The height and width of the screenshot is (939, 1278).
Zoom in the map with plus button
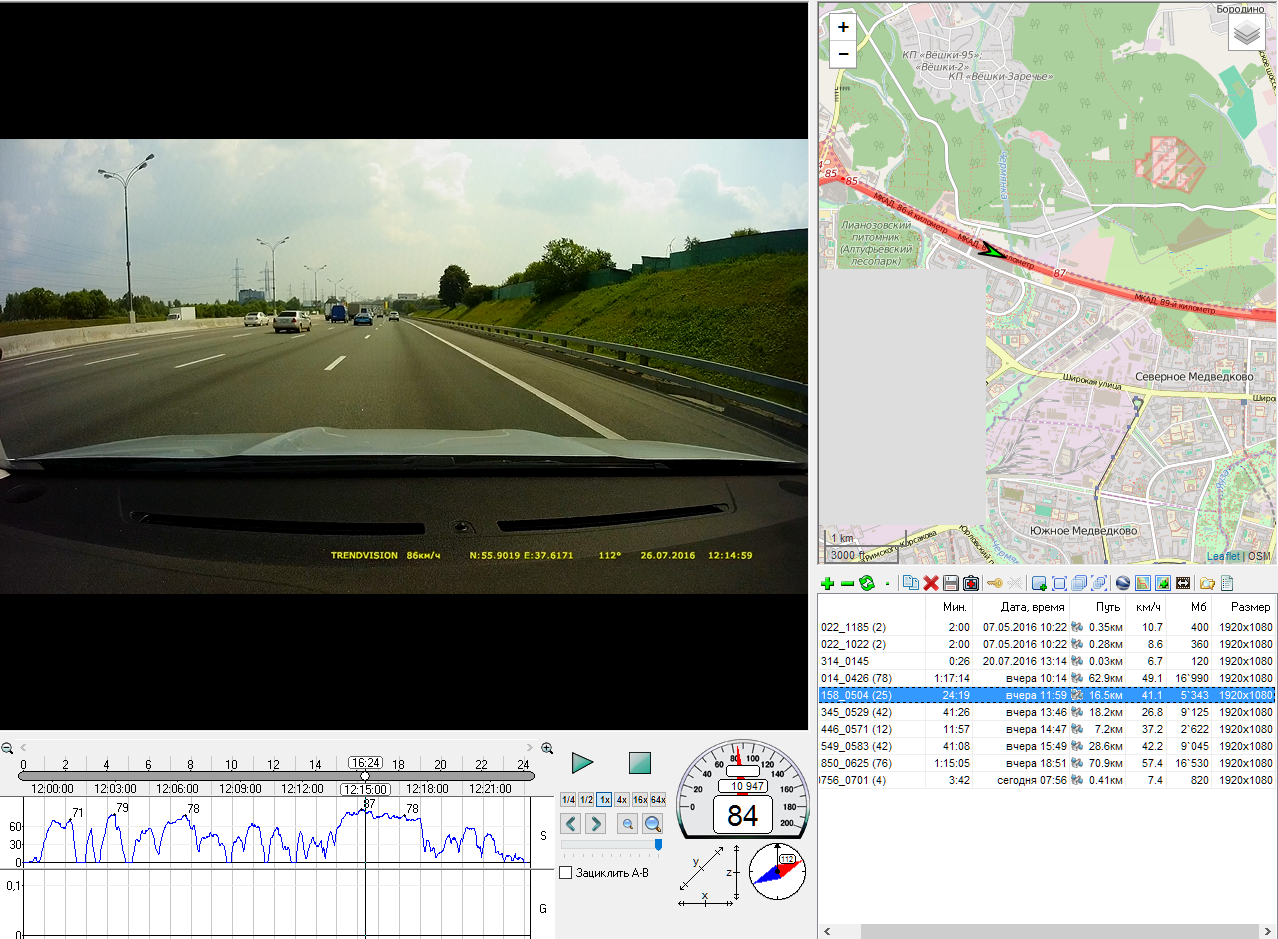tap(843, 27)
